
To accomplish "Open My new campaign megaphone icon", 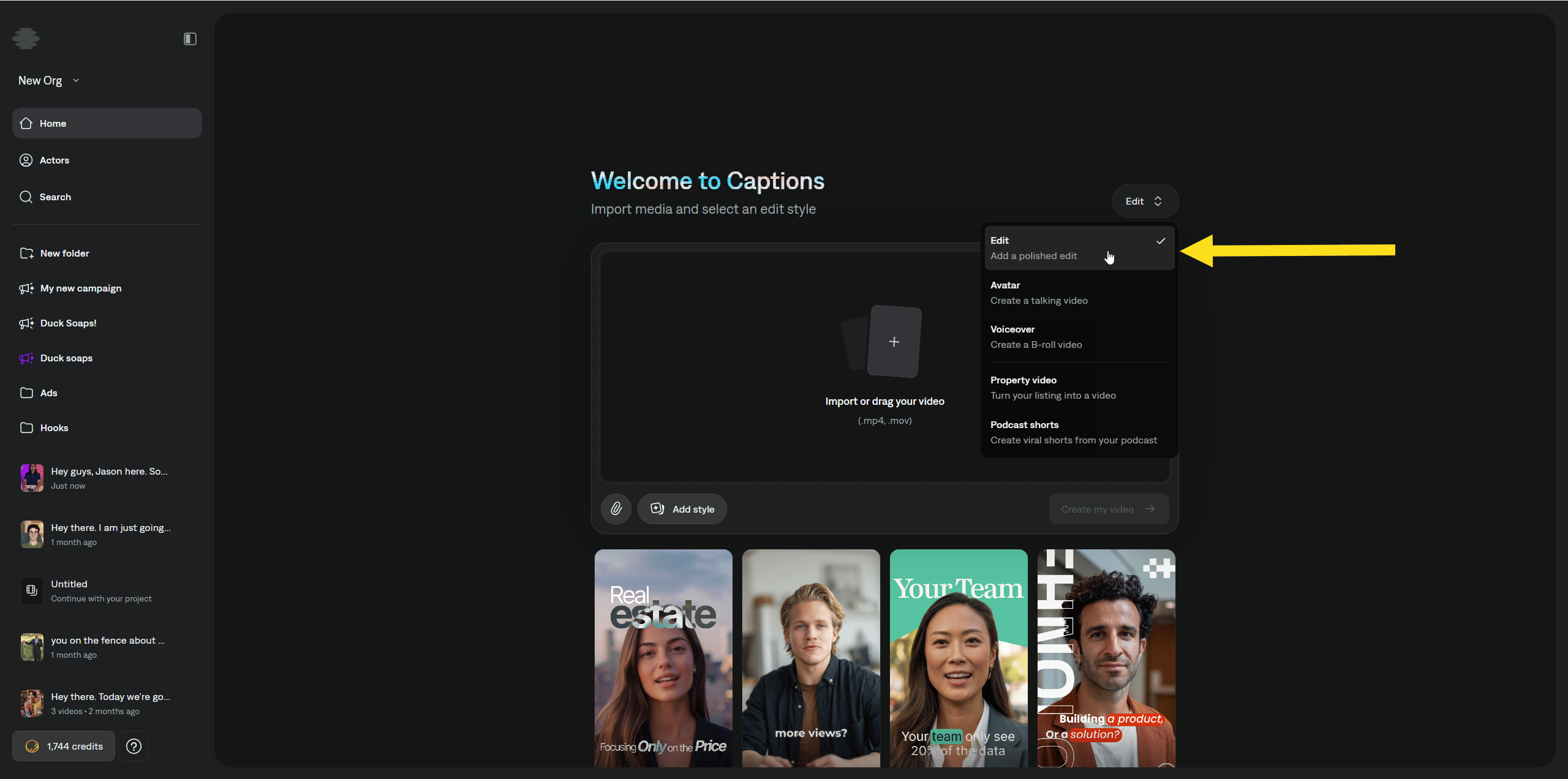I will coord(26,288).
